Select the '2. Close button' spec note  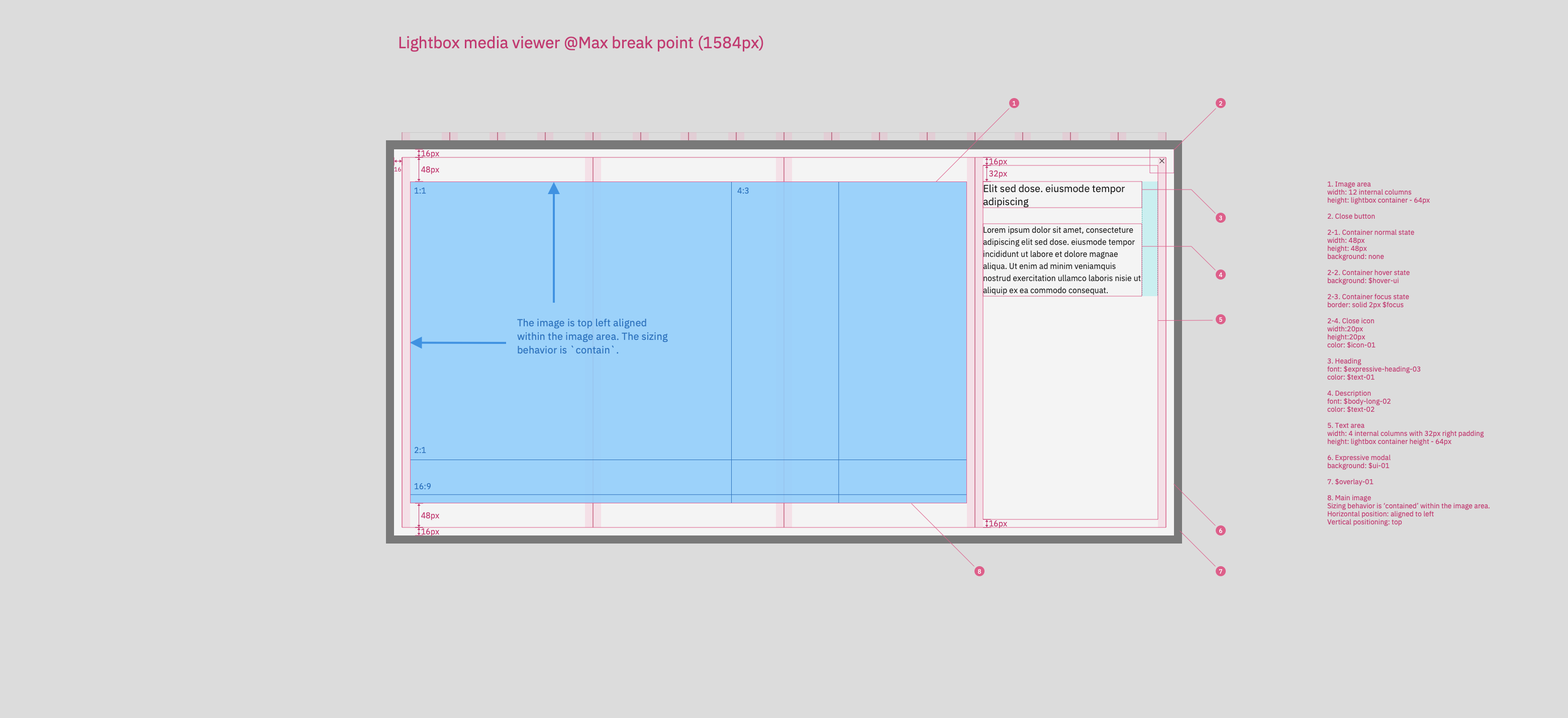(1351, 216)
